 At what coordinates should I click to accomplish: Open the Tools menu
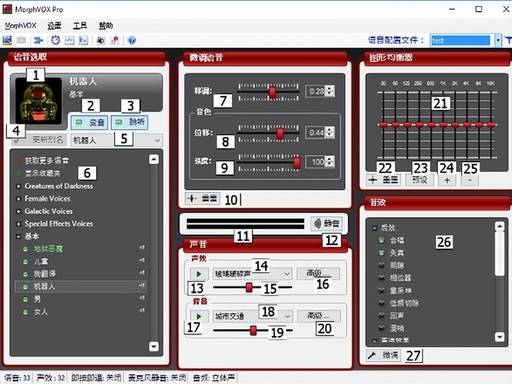pos(80,26)
